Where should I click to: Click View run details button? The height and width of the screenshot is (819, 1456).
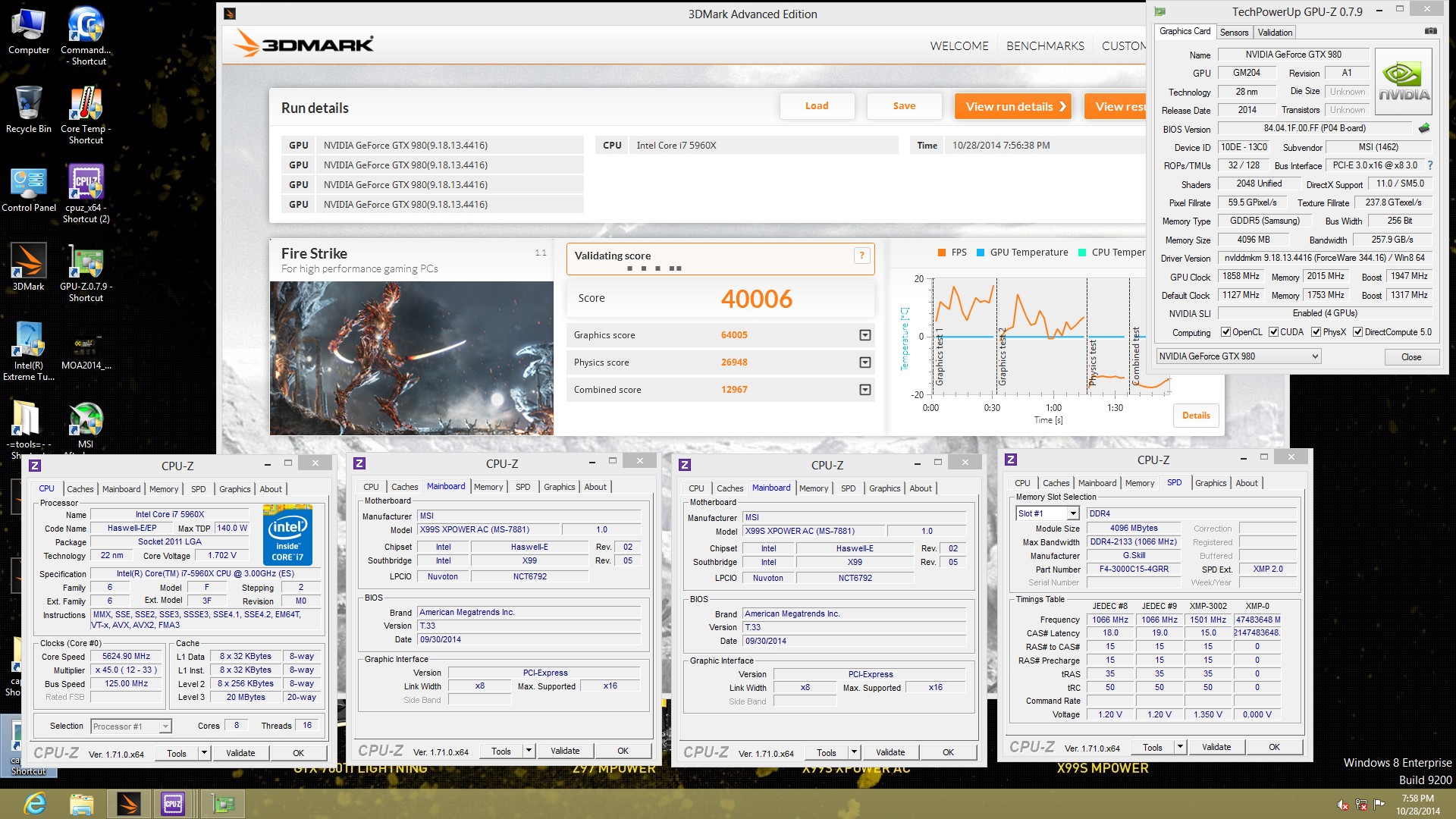click(x=1014, y=106)
